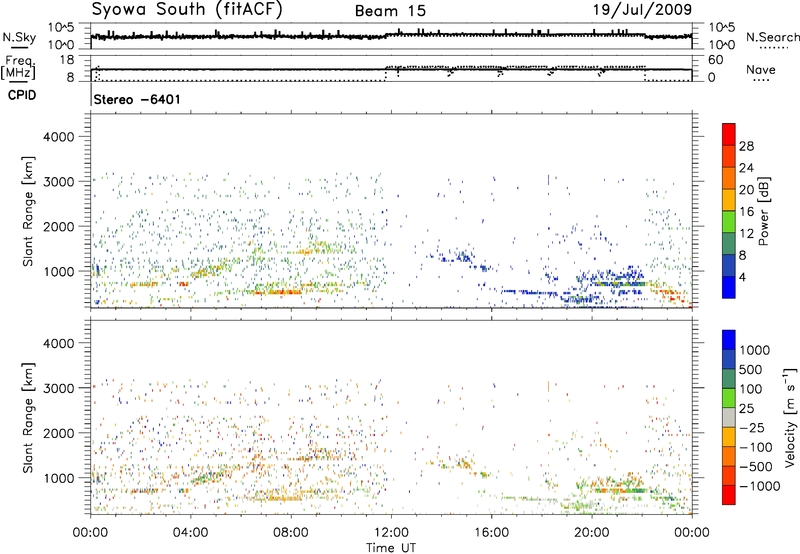Pick the bright blue bottom power colorbar segment

pyautogui.click(x=729, y=288)
